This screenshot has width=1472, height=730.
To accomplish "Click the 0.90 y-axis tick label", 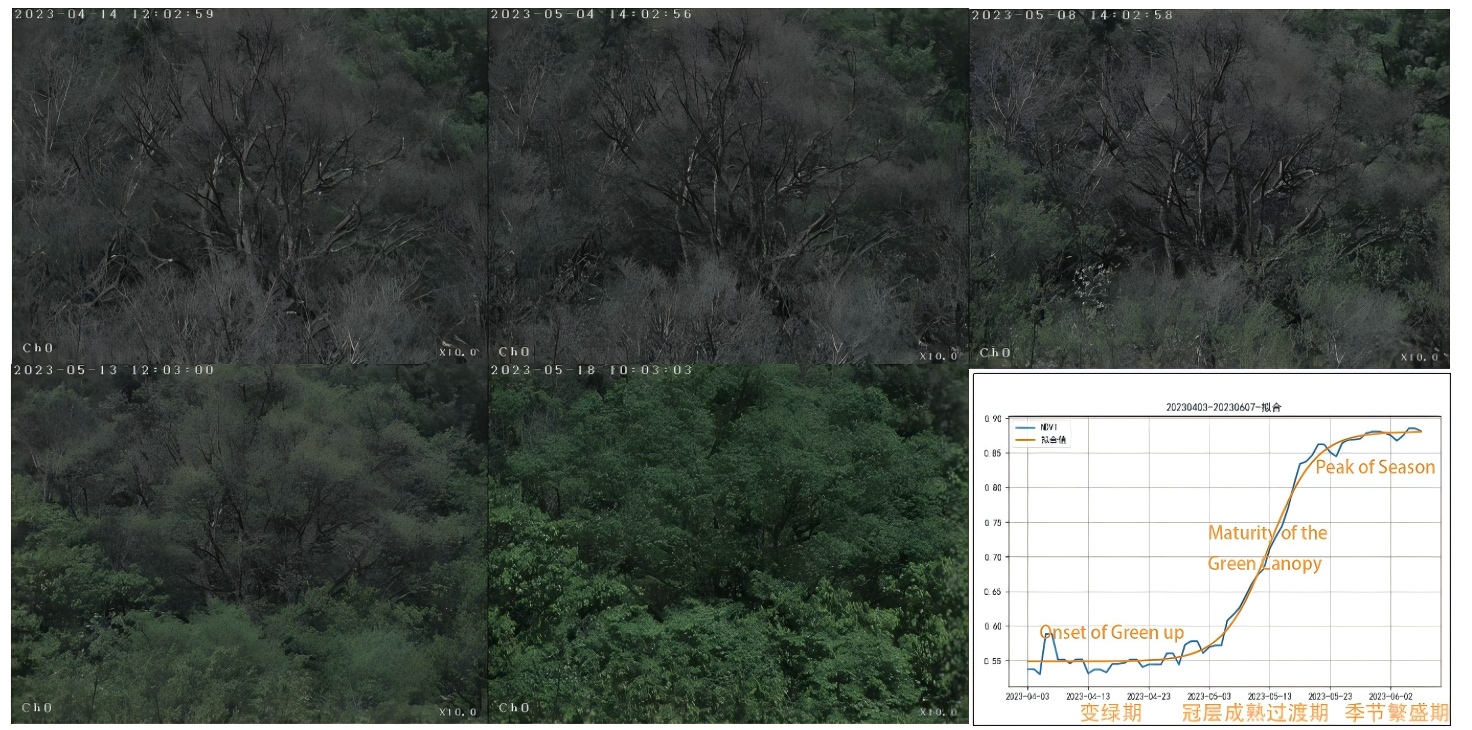I will (991, 419).
